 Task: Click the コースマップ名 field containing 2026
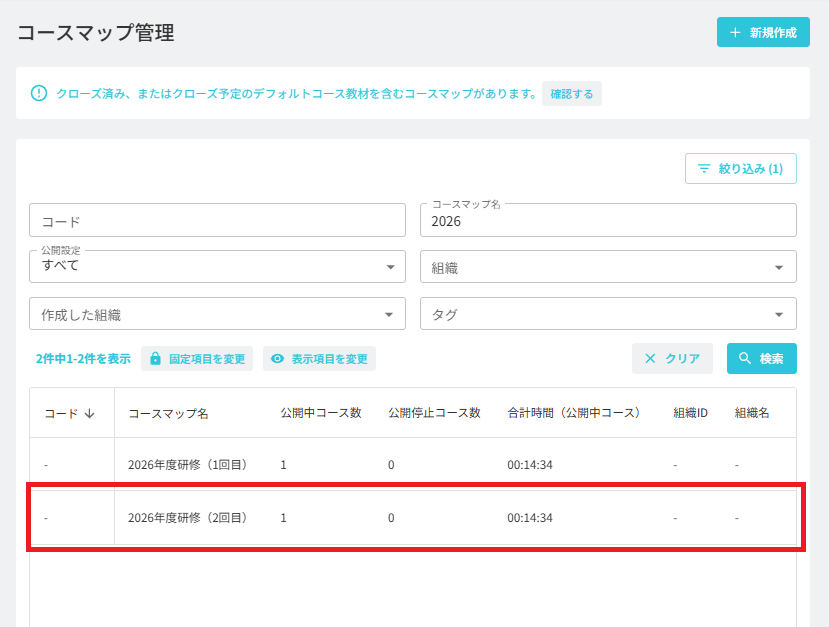(608, 220)
